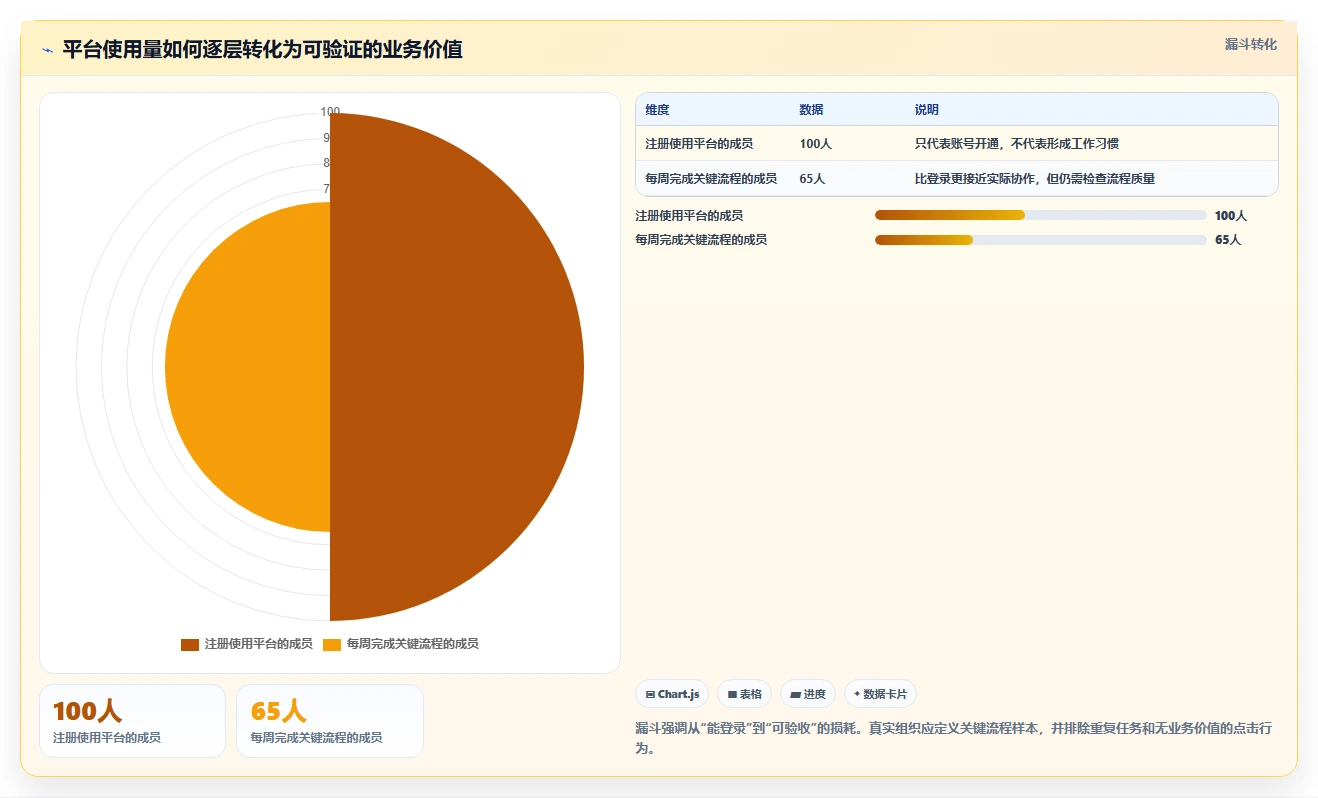Screen dimensions: 1318x798
Task: Click the progress label 每周完成关键流程的成员
Action: [x=701, y=240]
